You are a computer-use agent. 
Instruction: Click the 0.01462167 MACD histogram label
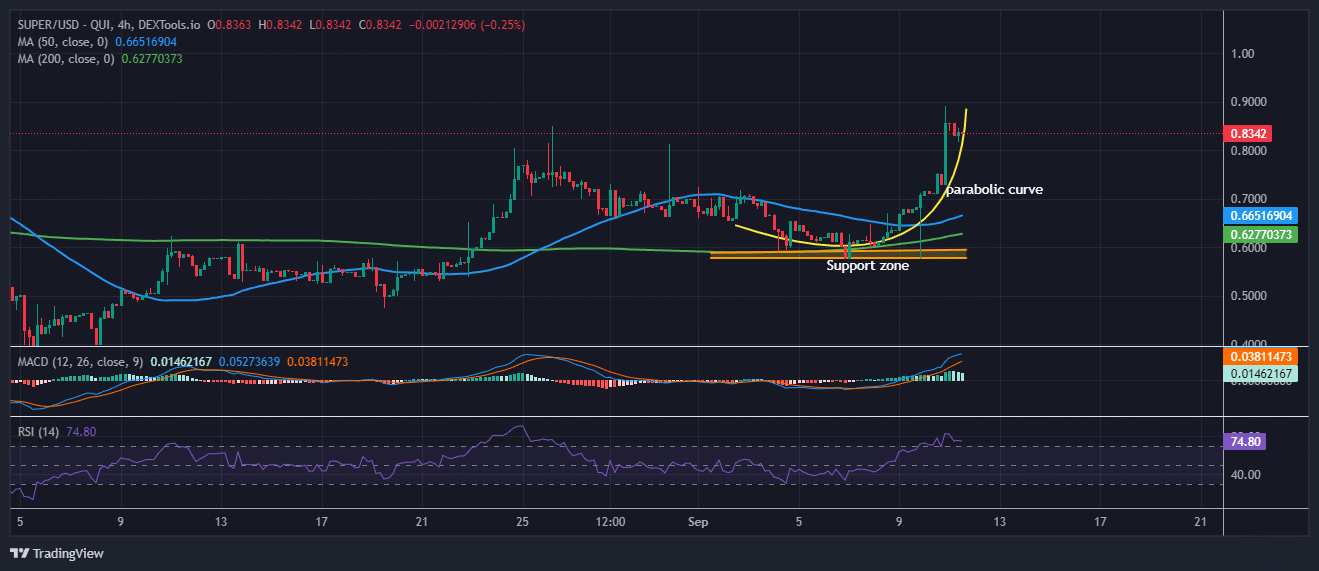coord(1261,373)
